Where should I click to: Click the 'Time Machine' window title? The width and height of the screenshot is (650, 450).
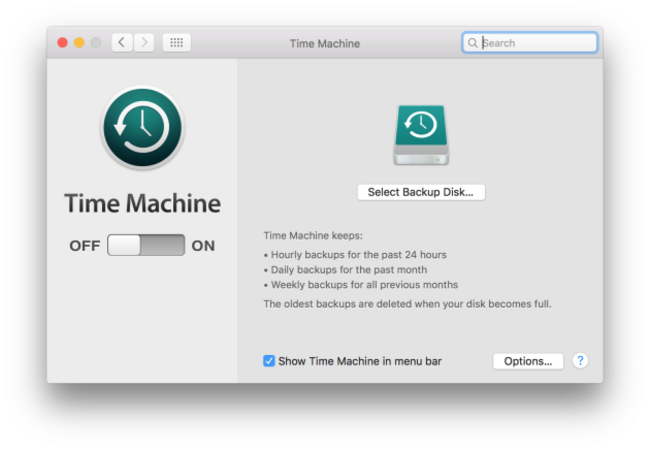tap(325, 44)
